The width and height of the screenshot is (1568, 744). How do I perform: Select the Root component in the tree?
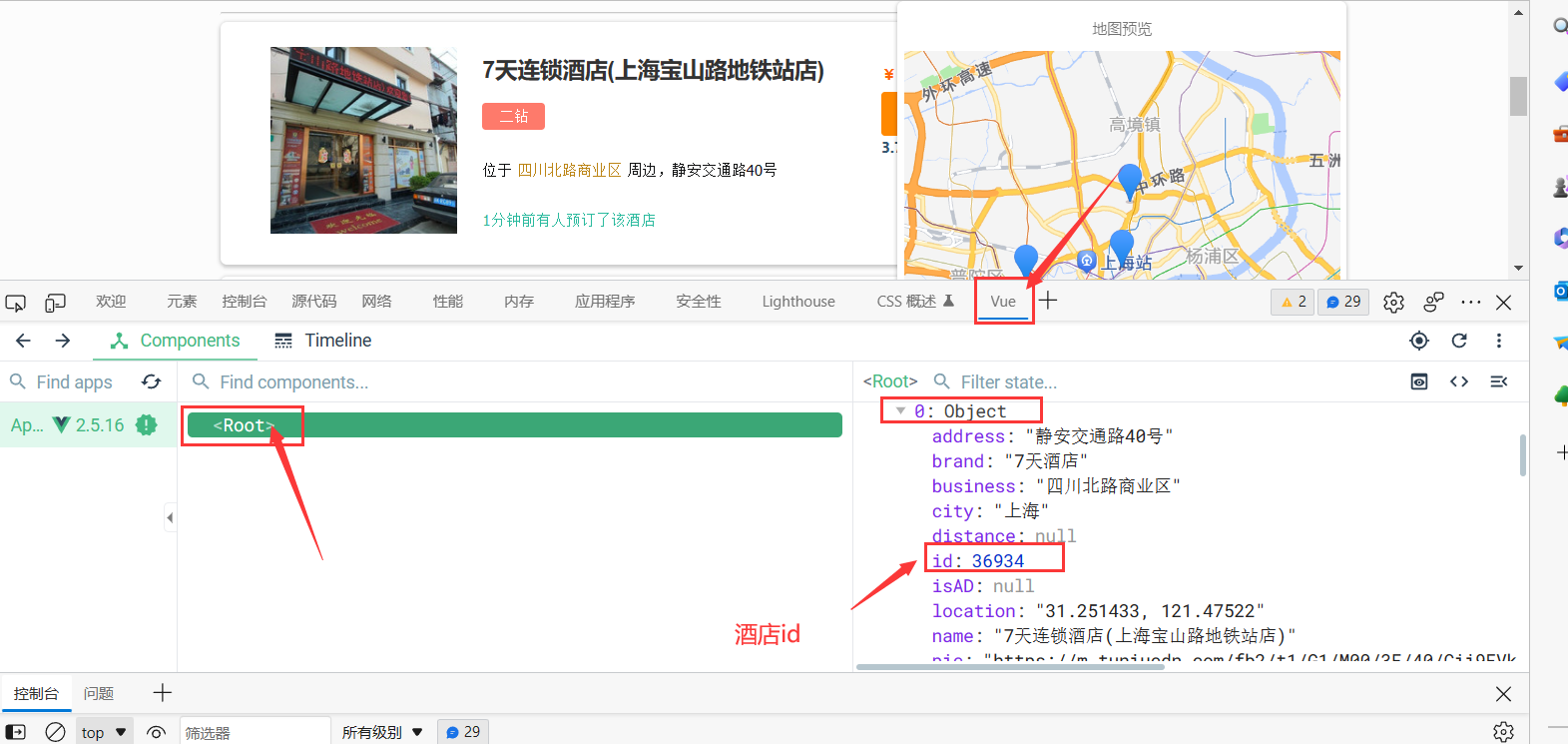[514, 425]
